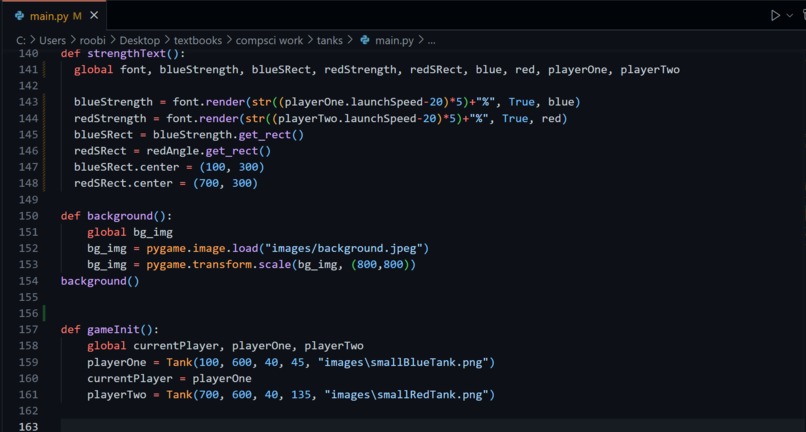This screenshot has width=806, height=432.
Task: Close the main.py editor tab
Action: (x=94, y=16)
